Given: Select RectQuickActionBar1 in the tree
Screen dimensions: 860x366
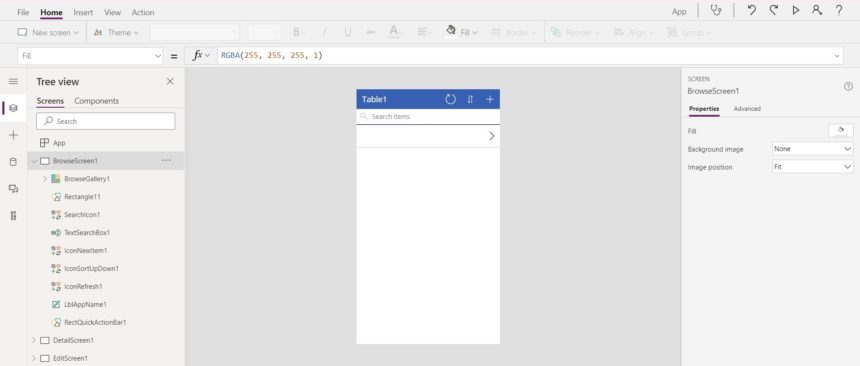Looking at the screenshot, I should pyautogui.click(x=95, y=322).
